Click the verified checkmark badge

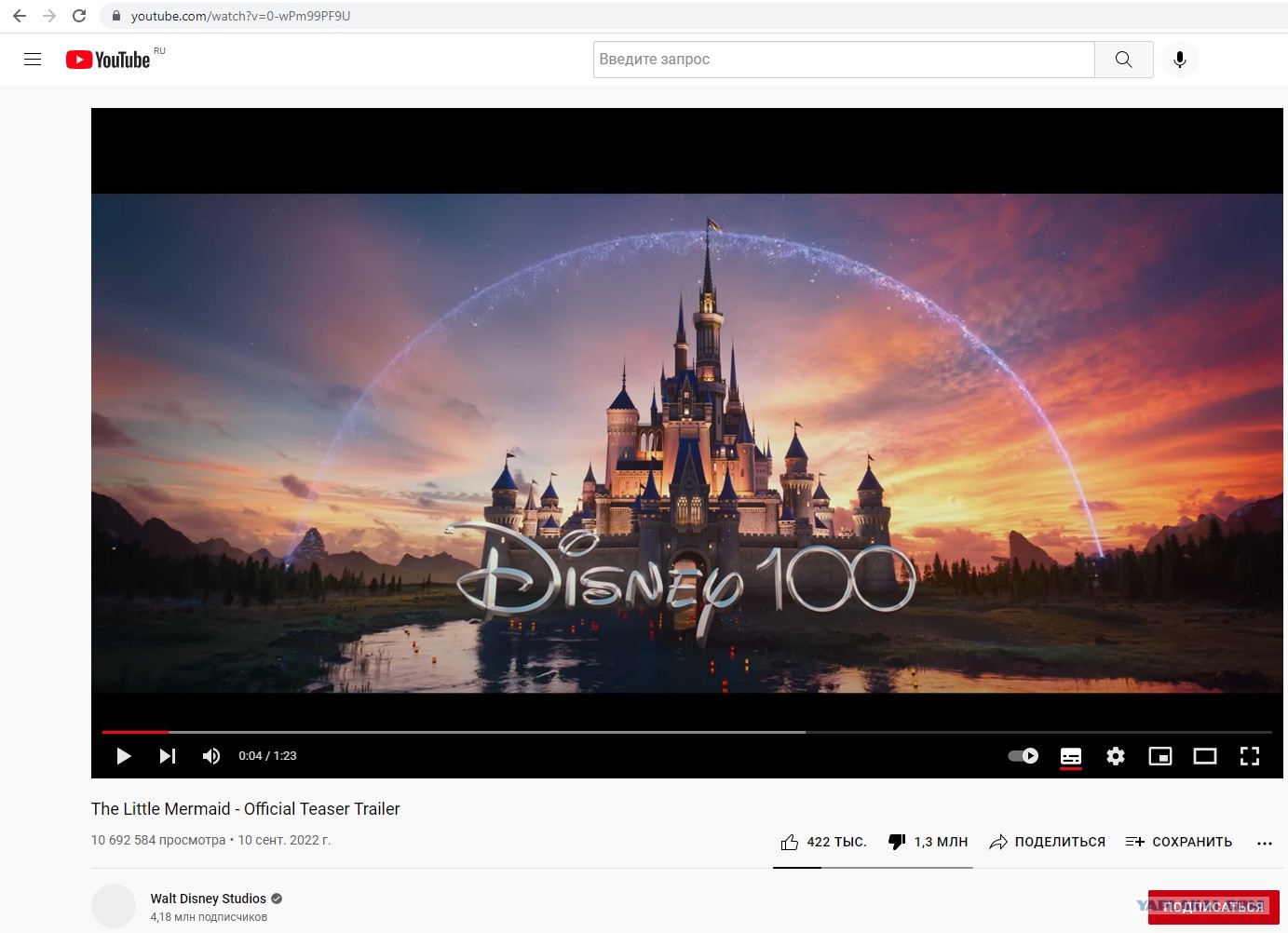click(x=277, y=899)
